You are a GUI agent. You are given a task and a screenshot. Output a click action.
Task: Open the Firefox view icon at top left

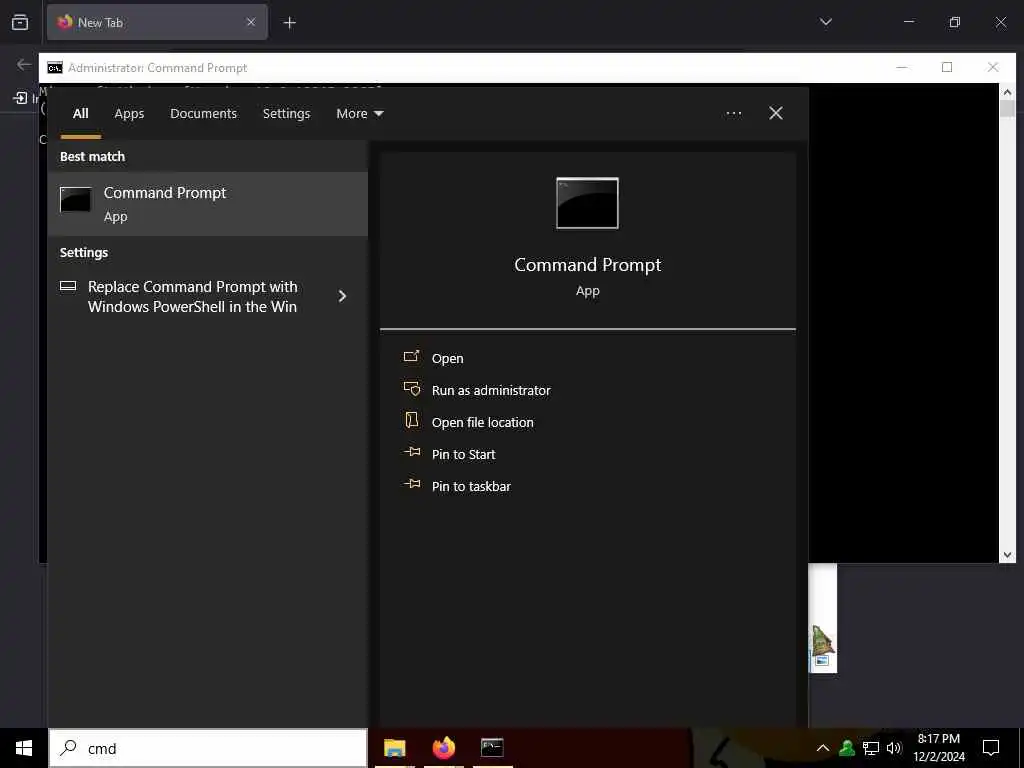click(20, 22)
